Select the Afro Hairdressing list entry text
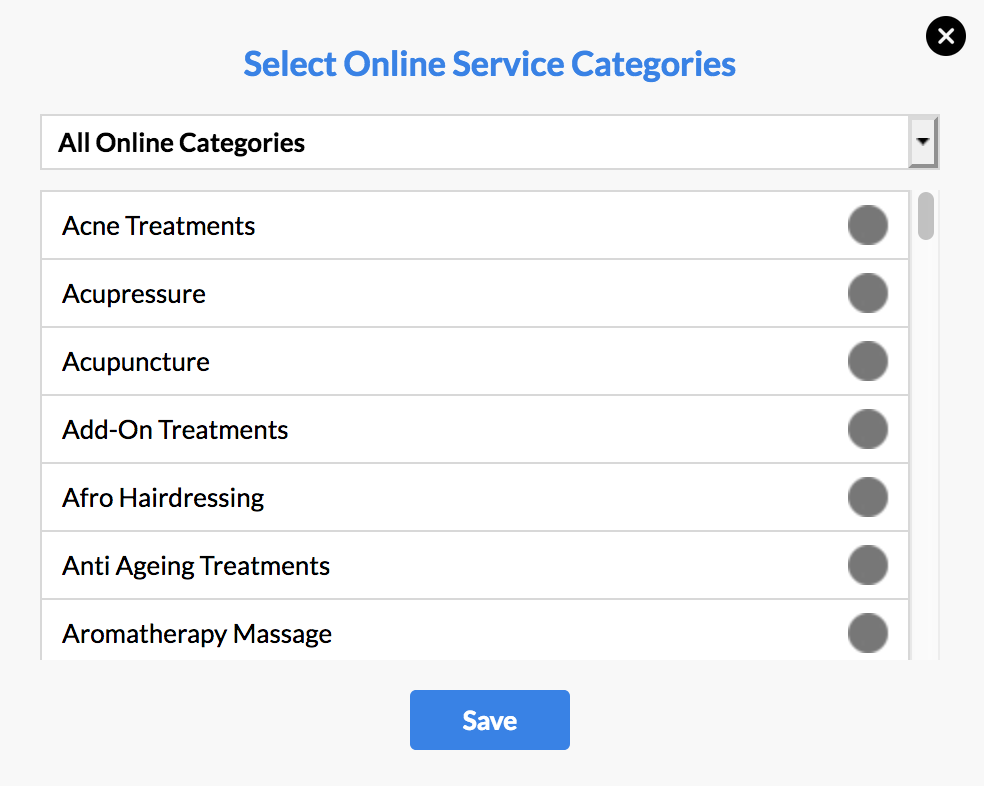The width and height of the screenshot is (984, 786). pyautogui.click(x=163, y=498)
